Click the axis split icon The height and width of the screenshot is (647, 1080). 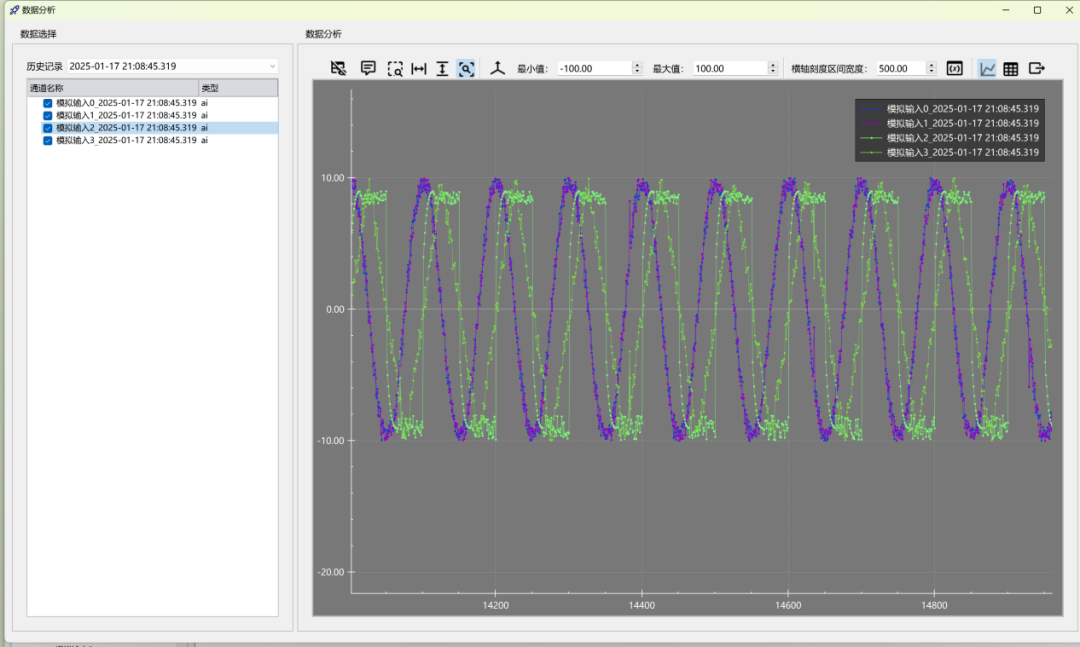coord(497,68)
